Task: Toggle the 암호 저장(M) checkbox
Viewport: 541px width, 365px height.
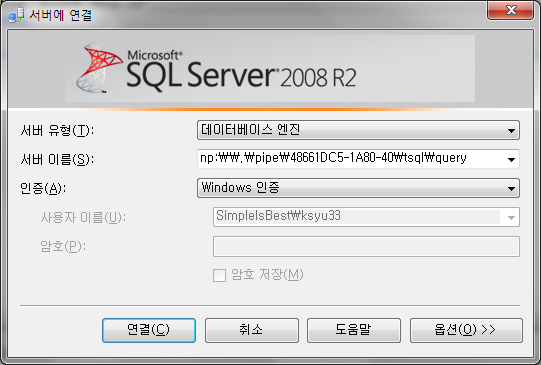Action: coord(219,275)
